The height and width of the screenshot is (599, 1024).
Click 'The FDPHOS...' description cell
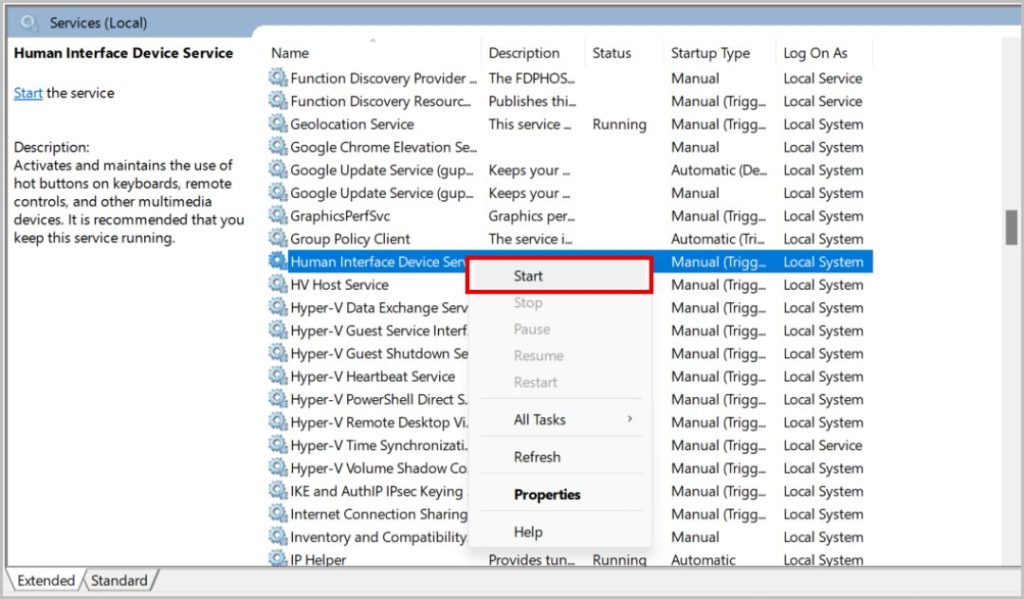(532, 78)
